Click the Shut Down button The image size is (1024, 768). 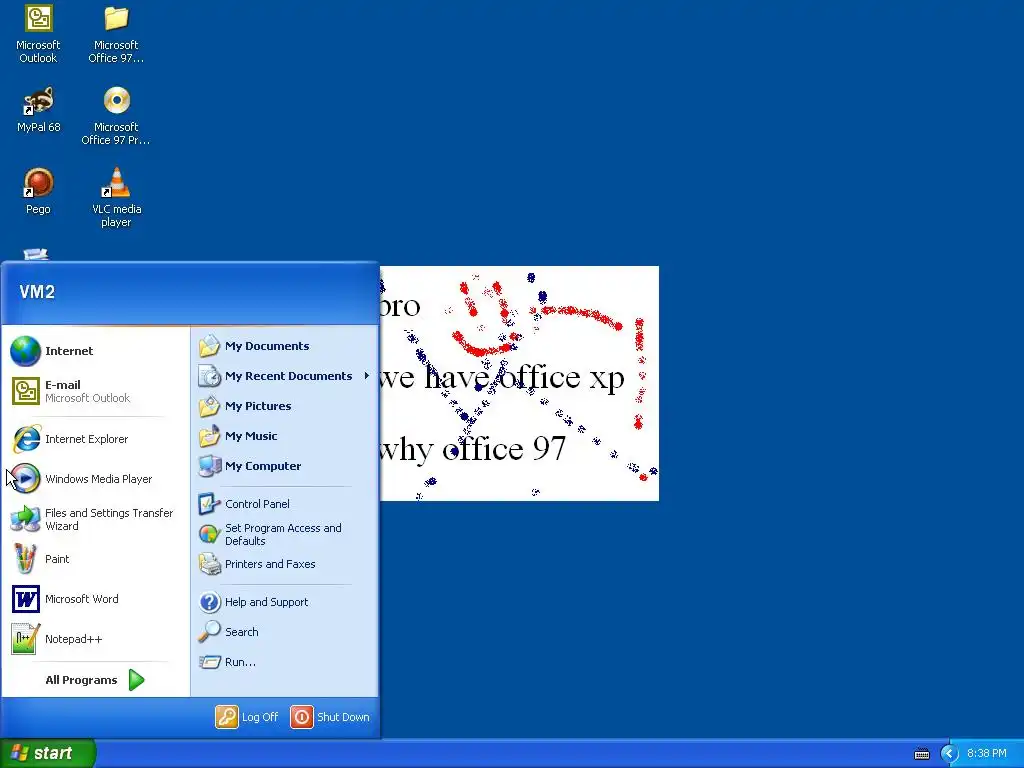point(330,717)
